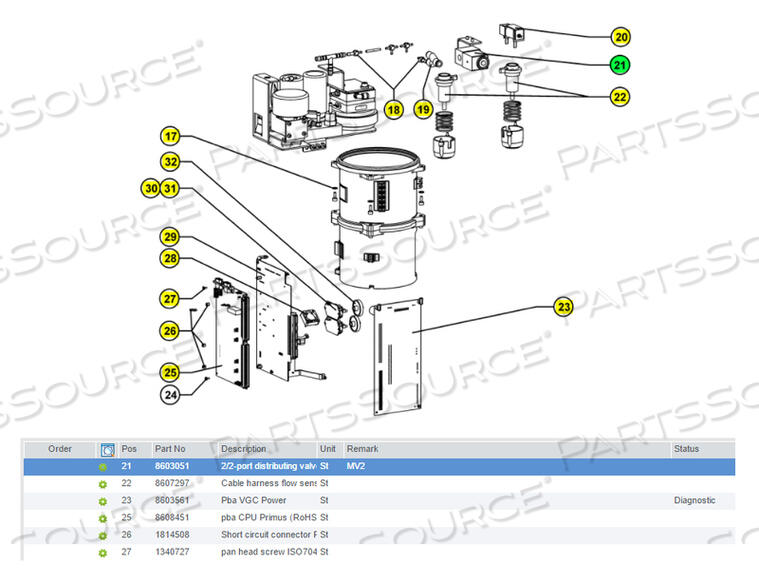Click callout 32 in the diagram
This screenshot has width=759, height=581.
(x=171, y=162)
